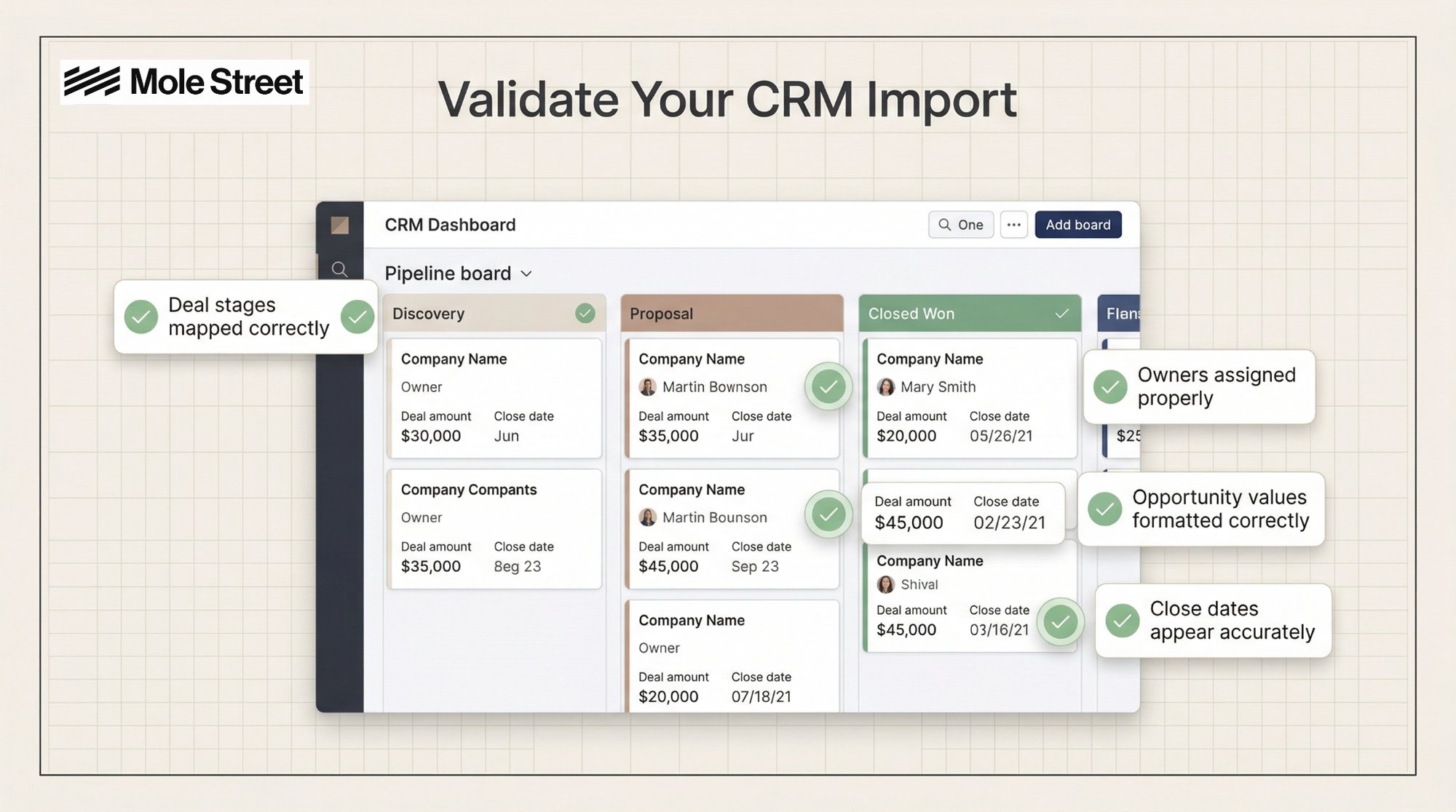1456x812 pixels.
Task: Click the square logo icon in sidebar
Action: point(339,225)
